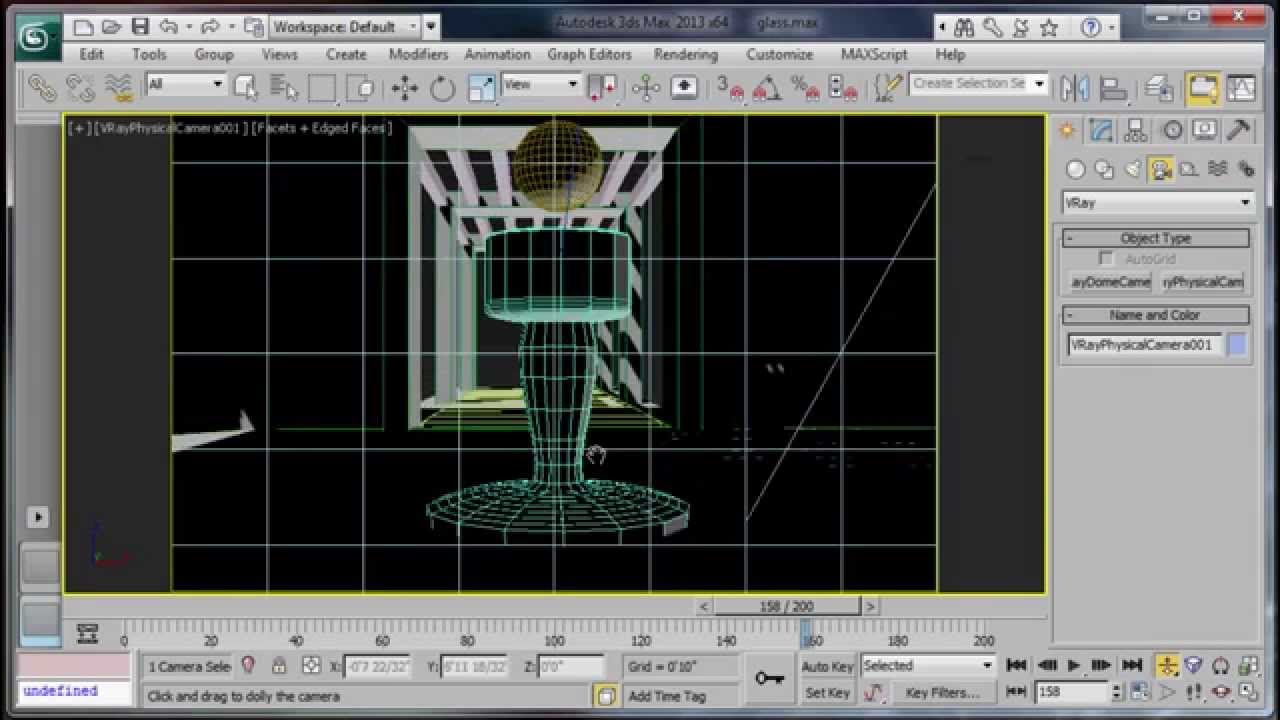Toggle the Auto Key mode
The width and height of the screenshot is (1280, 720).
click(828, 666)
